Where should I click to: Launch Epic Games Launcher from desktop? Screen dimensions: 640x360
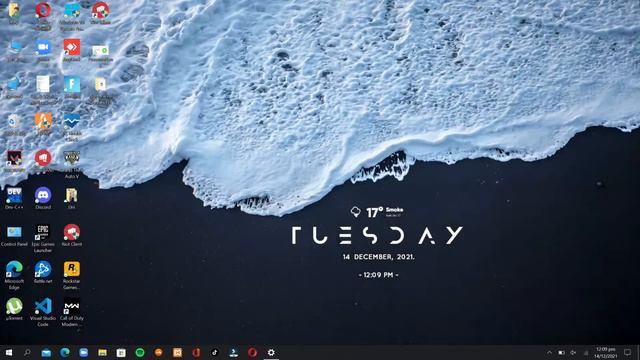pos(43,238)
